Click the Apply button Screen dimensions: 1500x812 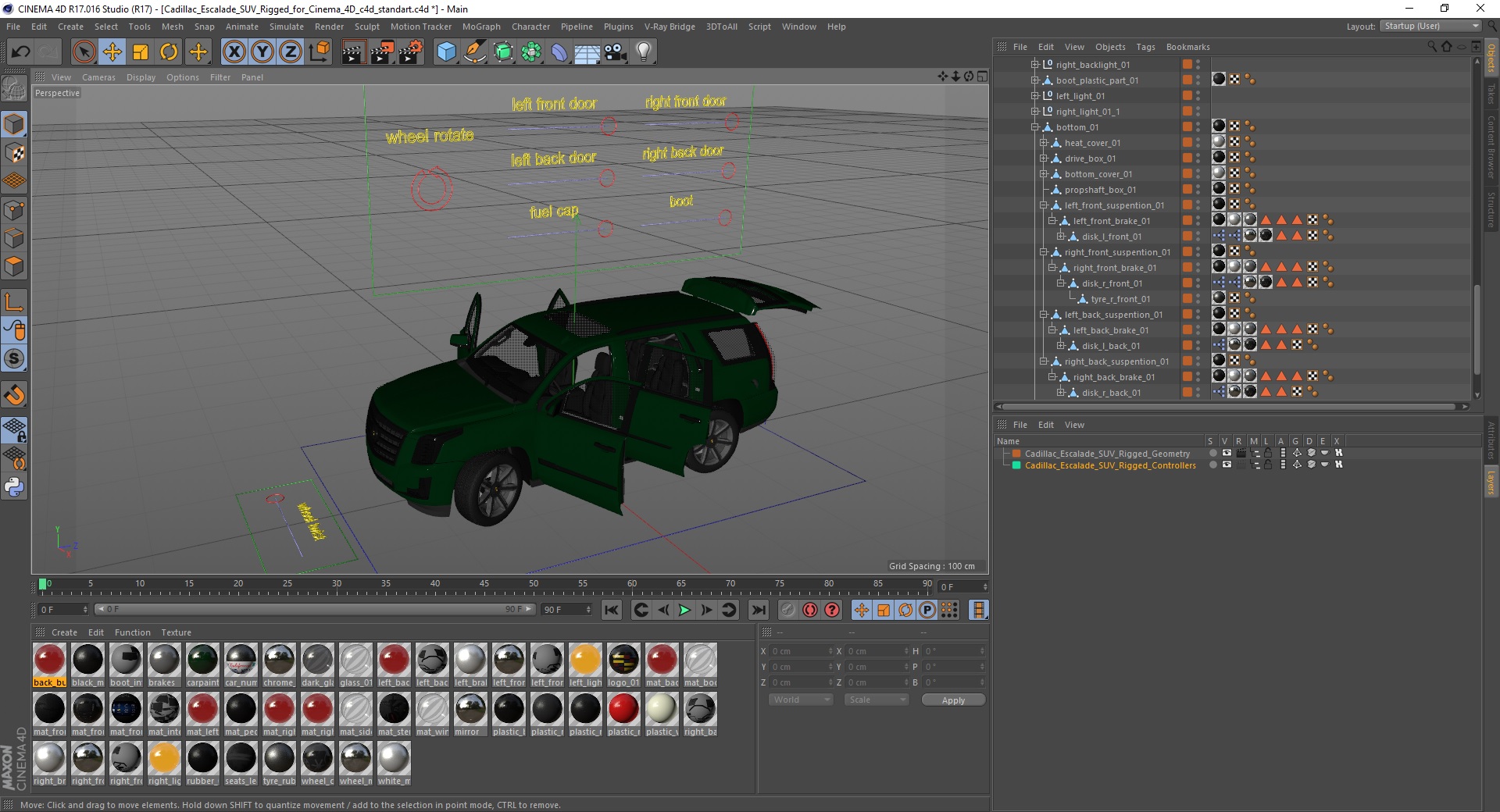(x=953, y=700)
